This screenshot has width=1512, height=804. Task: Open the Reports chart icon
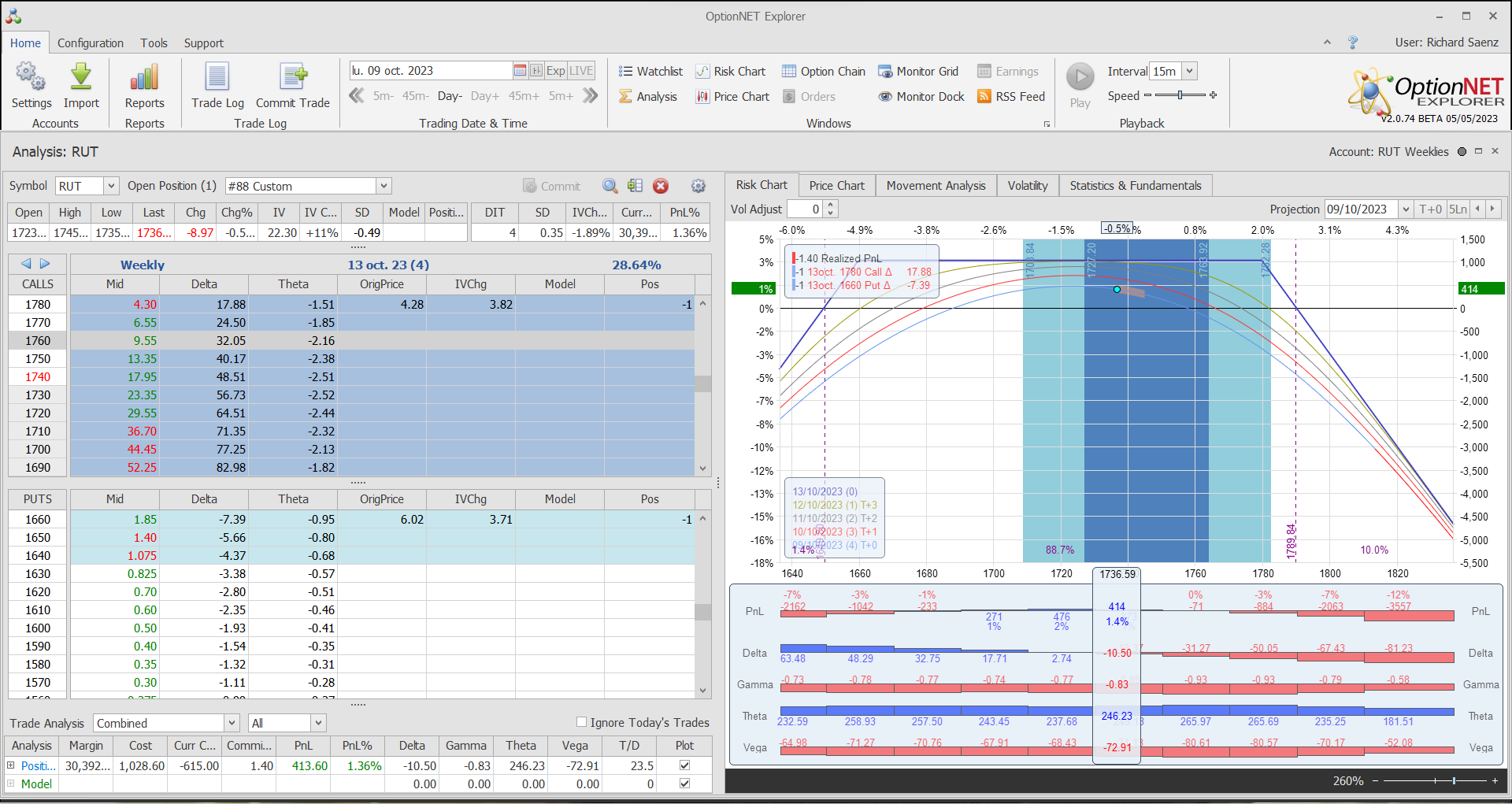tap(144, 77)
